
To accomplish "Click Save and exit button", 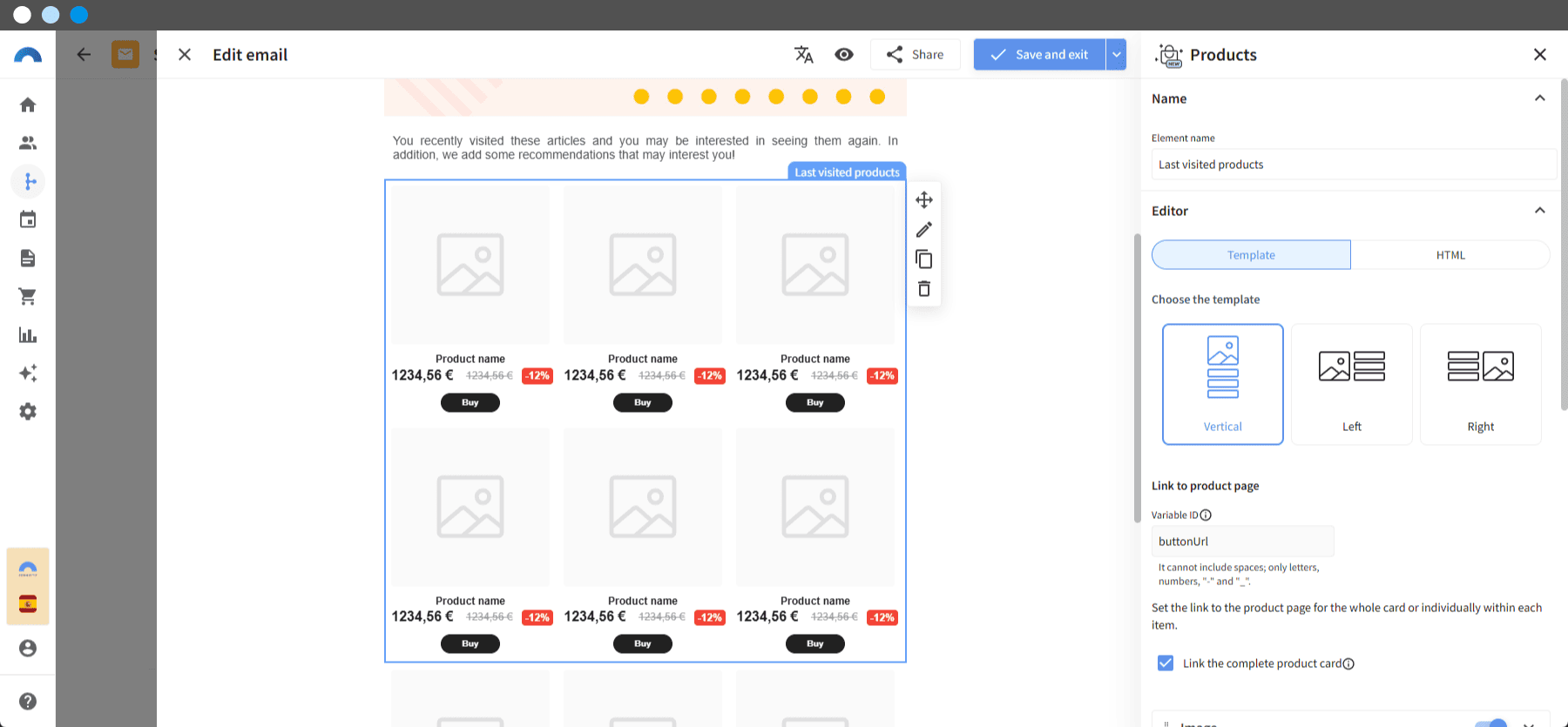I will tap(1039, 55).
